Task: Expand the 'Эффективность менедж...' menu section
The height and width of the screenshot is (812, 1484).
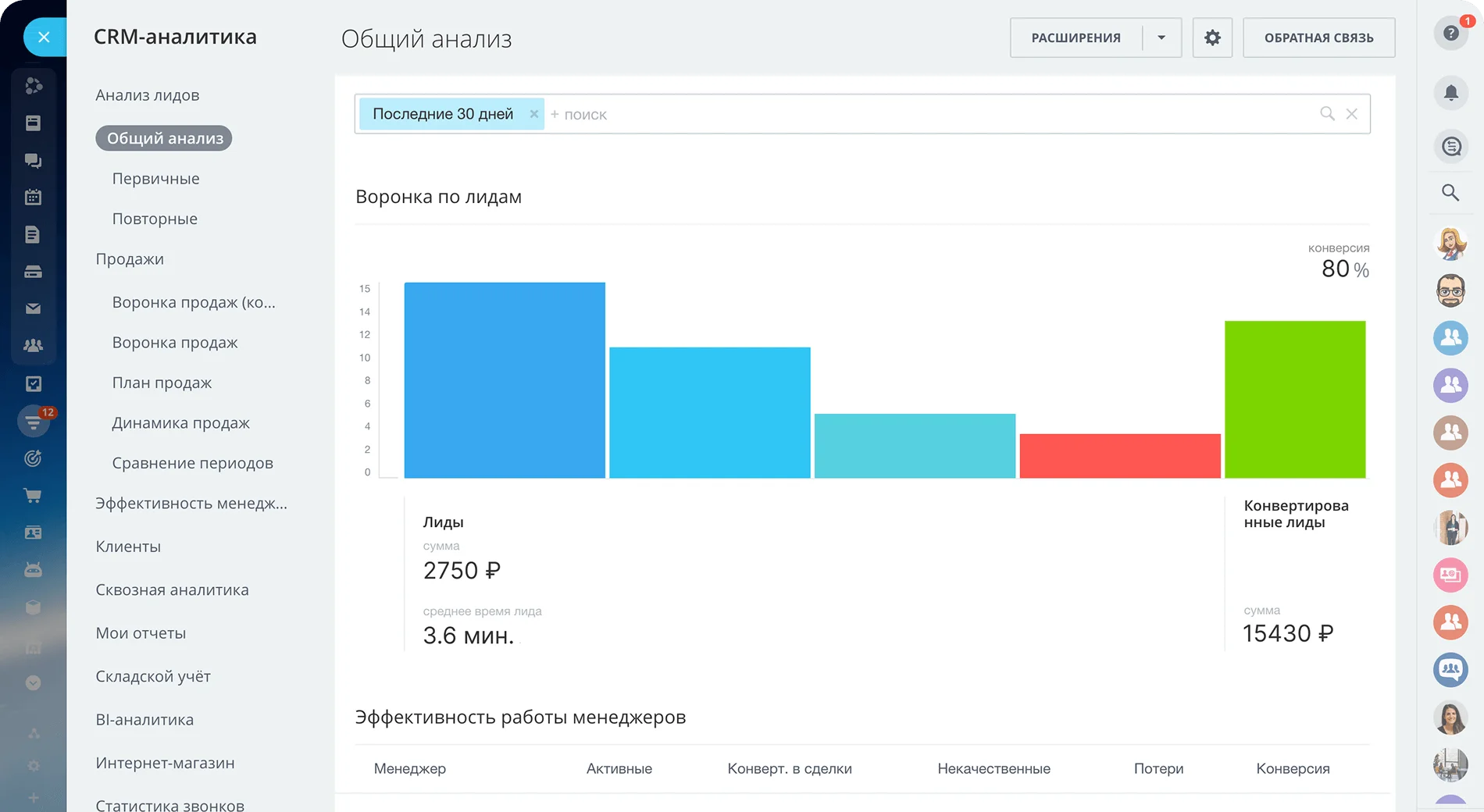Action: click(191, 504)
